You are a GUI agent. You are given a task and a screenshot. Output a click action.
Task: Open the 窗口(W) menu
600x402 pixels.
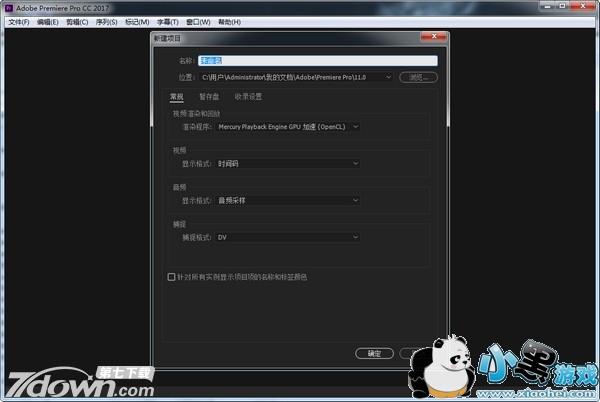[x=198, y=22]
